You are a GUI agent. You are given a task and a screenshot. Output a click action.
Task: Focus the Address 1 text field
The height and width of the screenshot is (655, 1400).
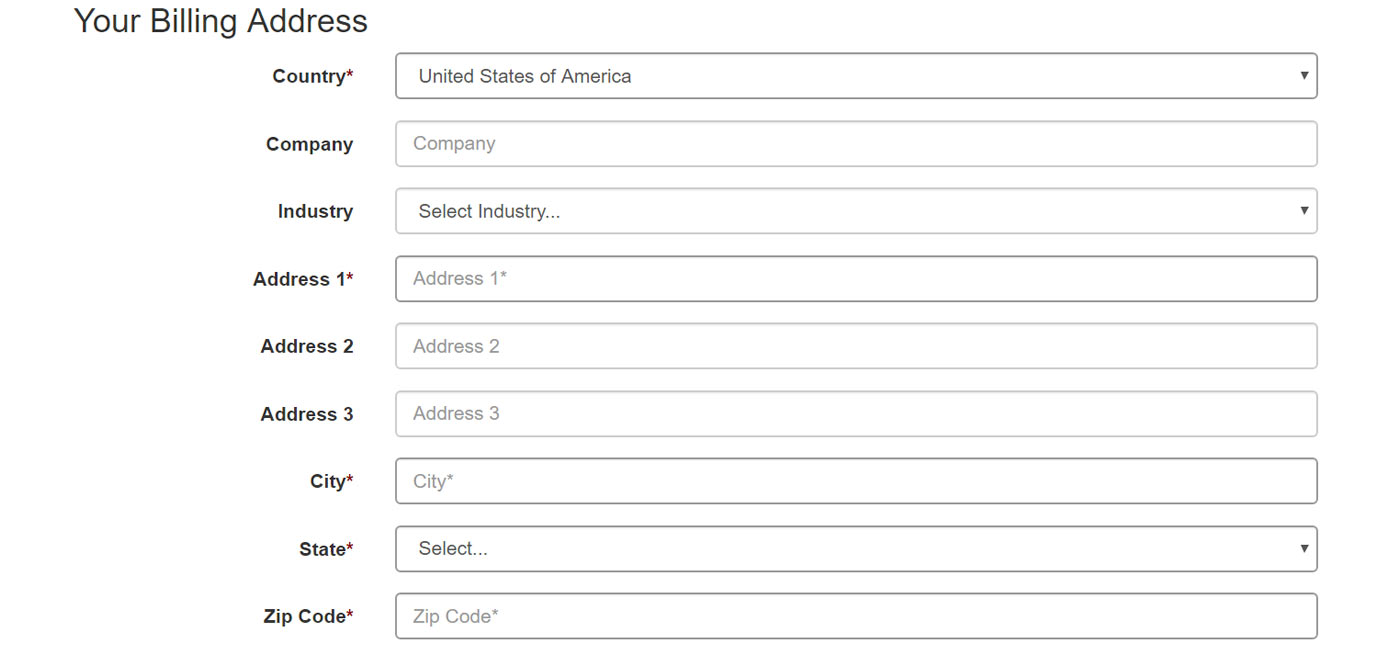click(x=855, y=279)
